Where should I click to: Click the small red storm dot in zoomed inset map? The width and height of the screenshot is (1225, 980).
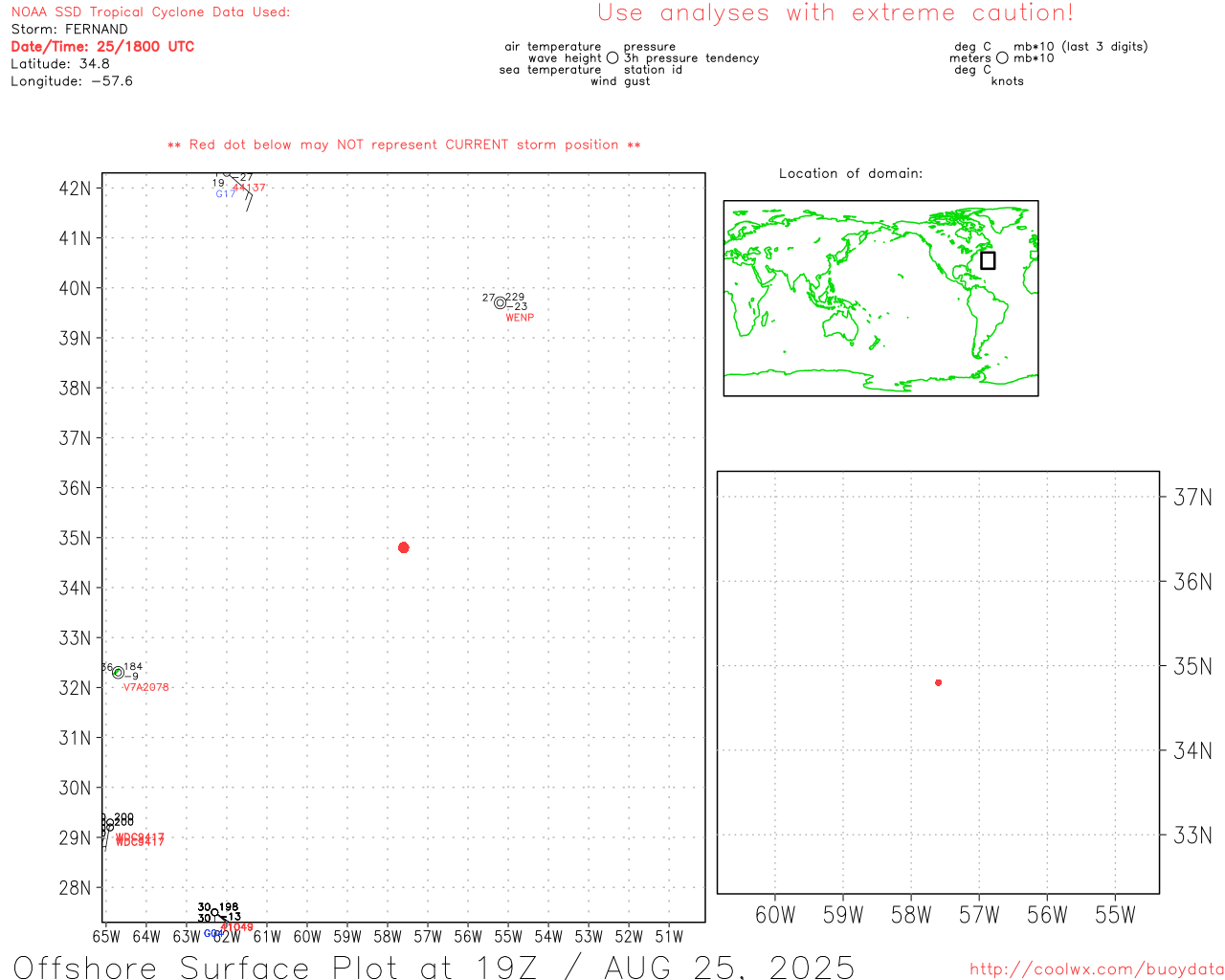pos(938,682)
